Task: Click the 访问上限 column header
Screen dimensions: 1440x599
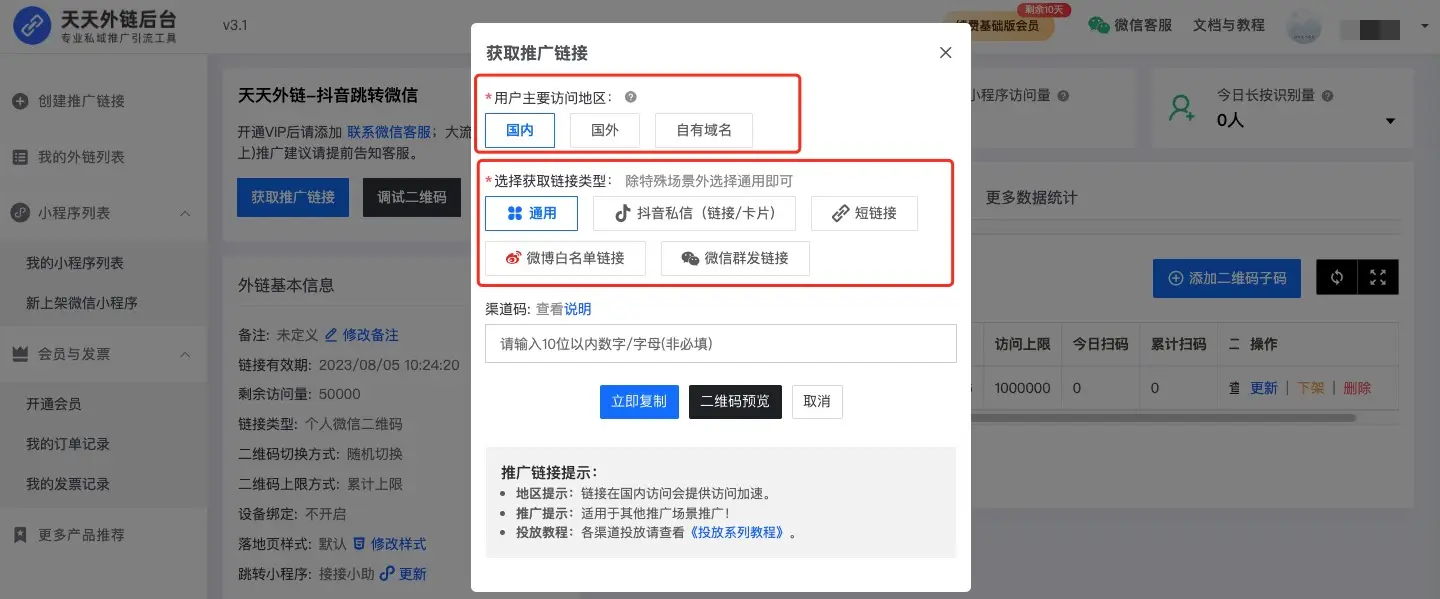Action: 1022,343
